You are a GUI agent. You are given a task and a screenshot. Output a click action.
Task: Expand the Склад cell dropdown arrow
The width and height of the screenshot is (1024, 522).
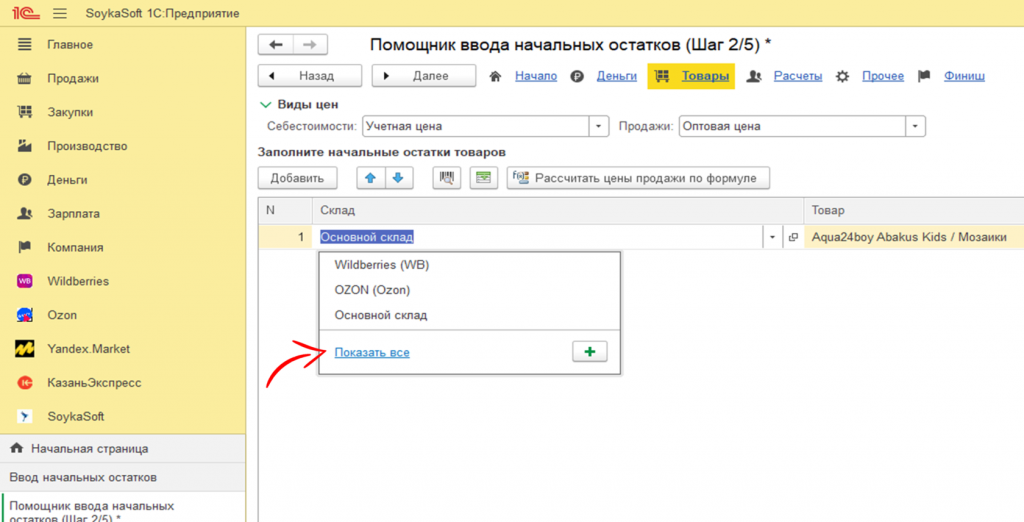tap(772, 237)
